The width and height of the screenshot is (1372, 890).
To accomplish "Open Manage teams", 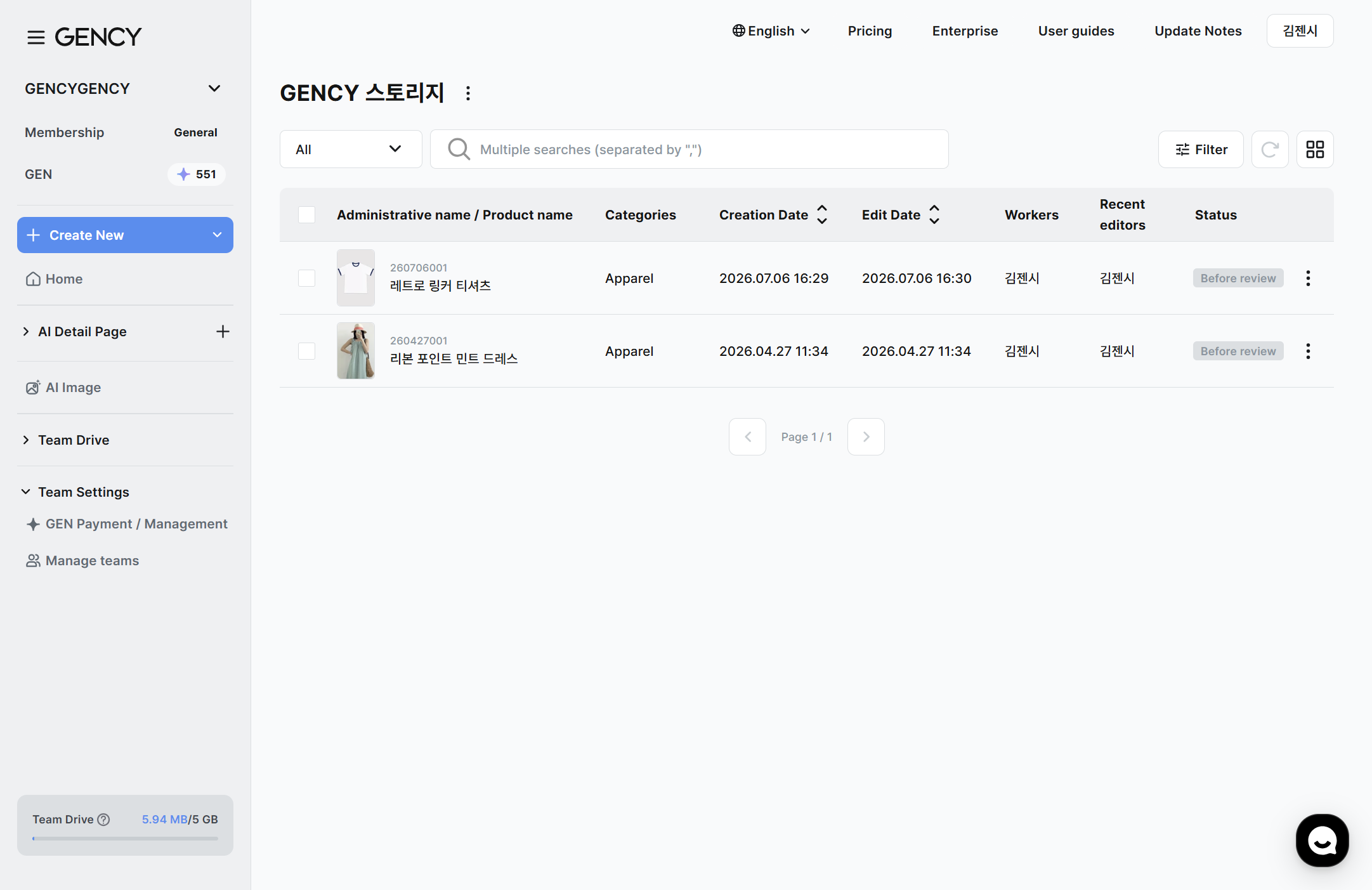I will coord(82,561).
